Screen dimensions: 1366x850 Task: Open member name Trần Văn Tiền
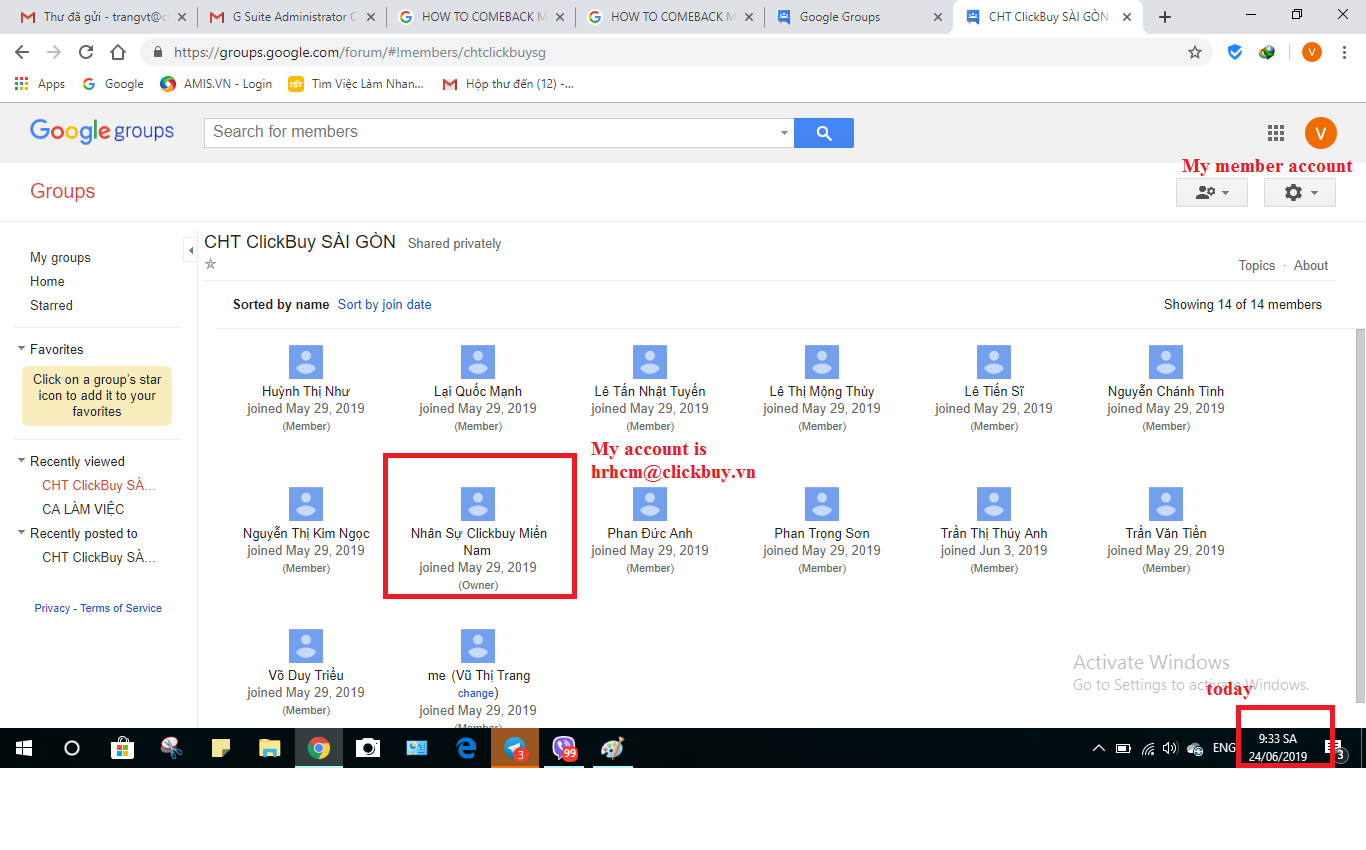coord(1166,533)
